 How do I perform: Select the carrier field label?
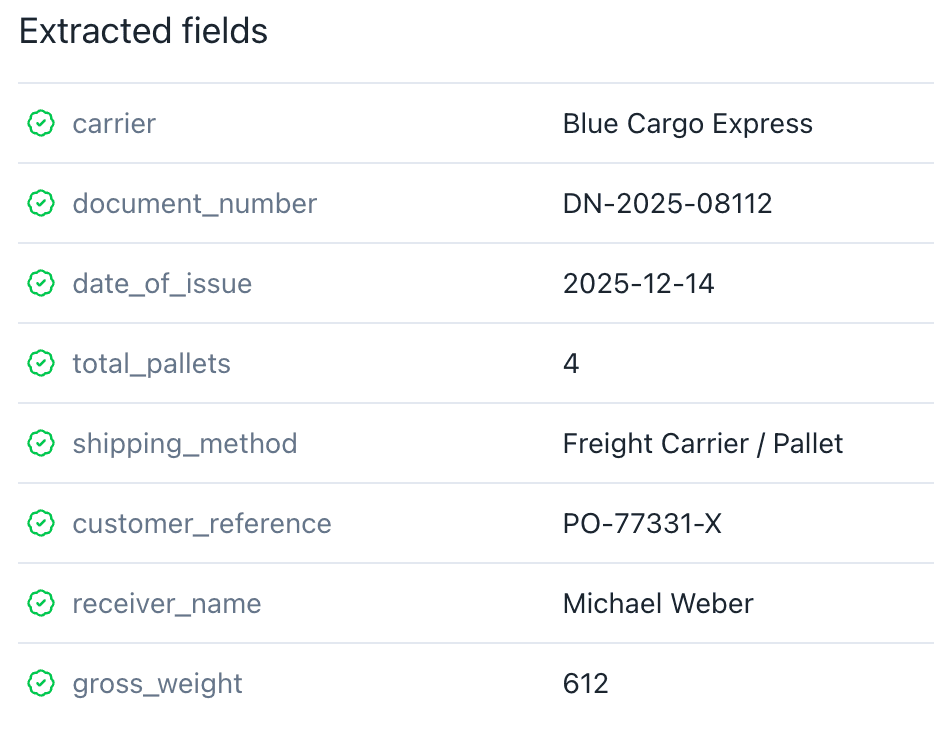(x=114, y=124)
